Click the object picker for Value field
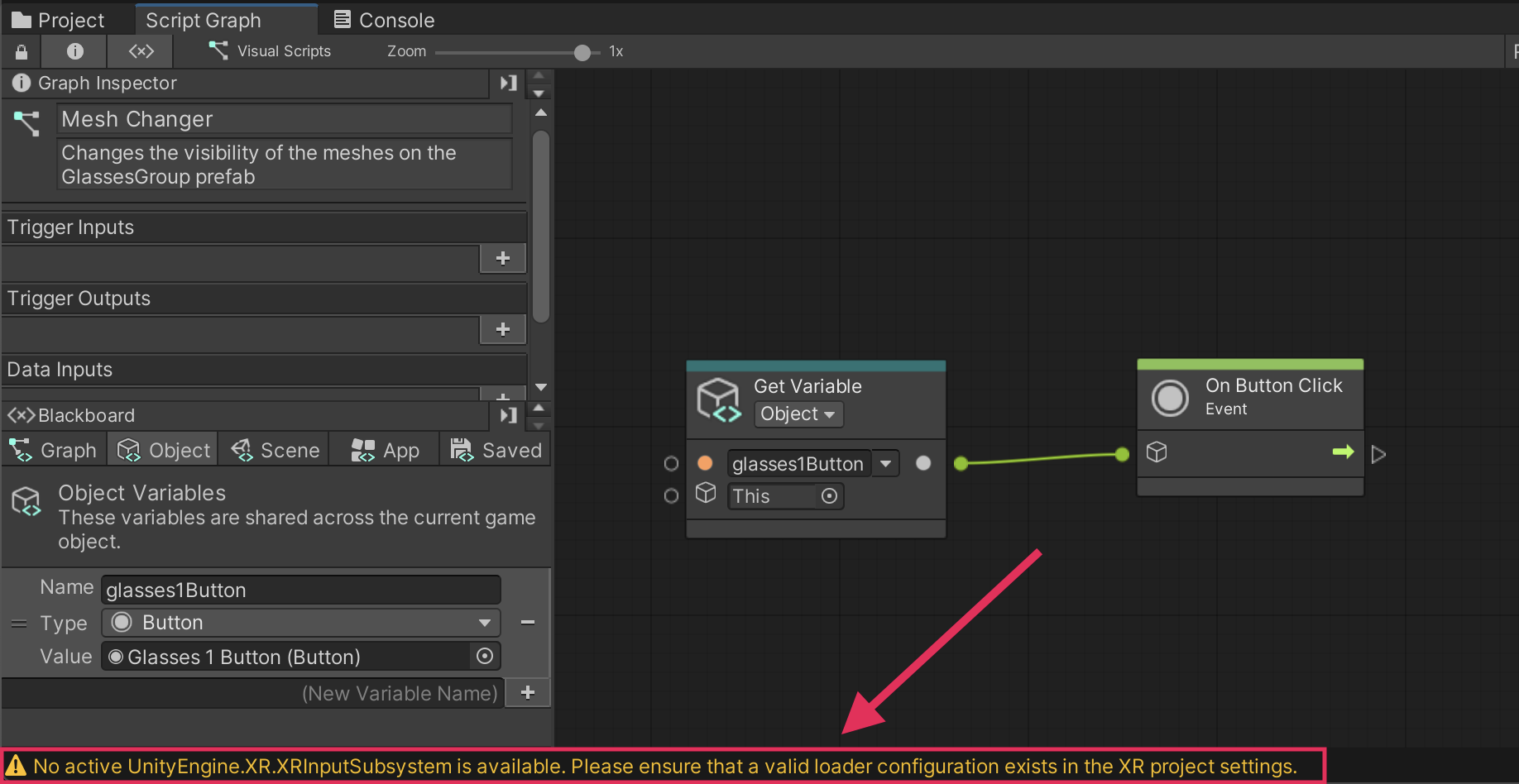This screenshot has height=784, width=1519. 485,657
